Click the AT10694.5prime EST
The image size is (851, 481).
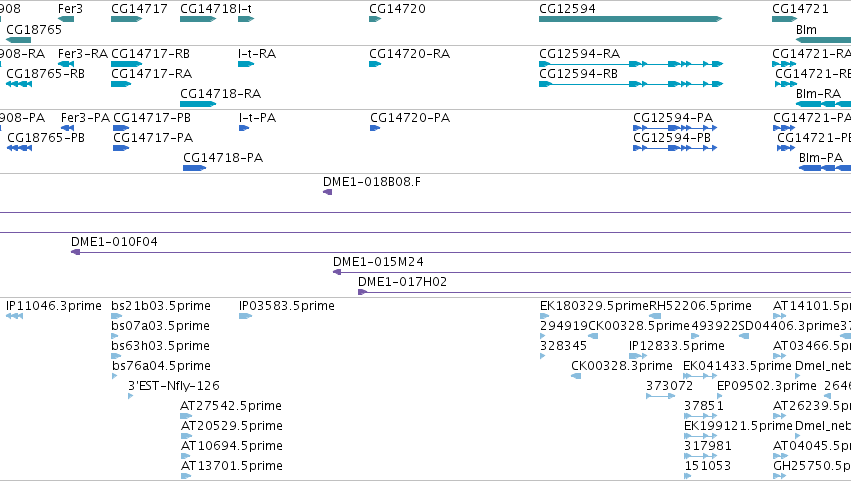pos(185,457)
